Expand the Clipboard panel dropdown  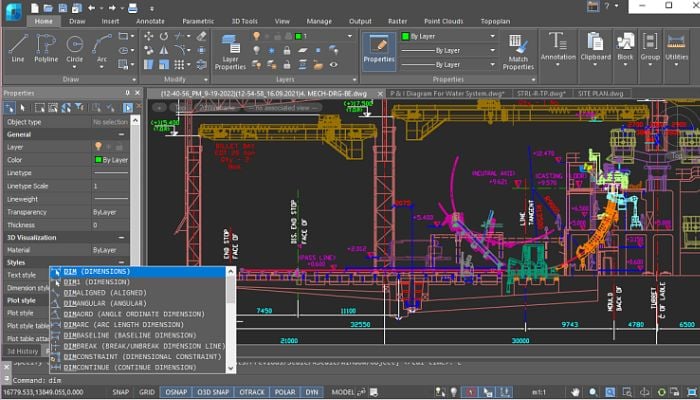click(x=596, y=64)
